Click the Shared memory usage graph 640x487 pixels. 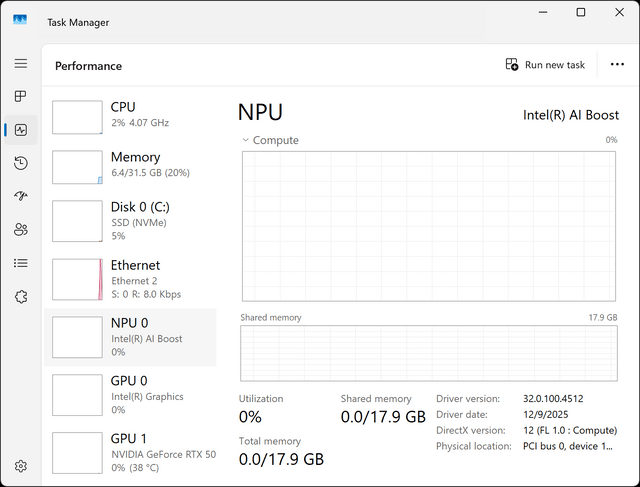pos(429,353)
